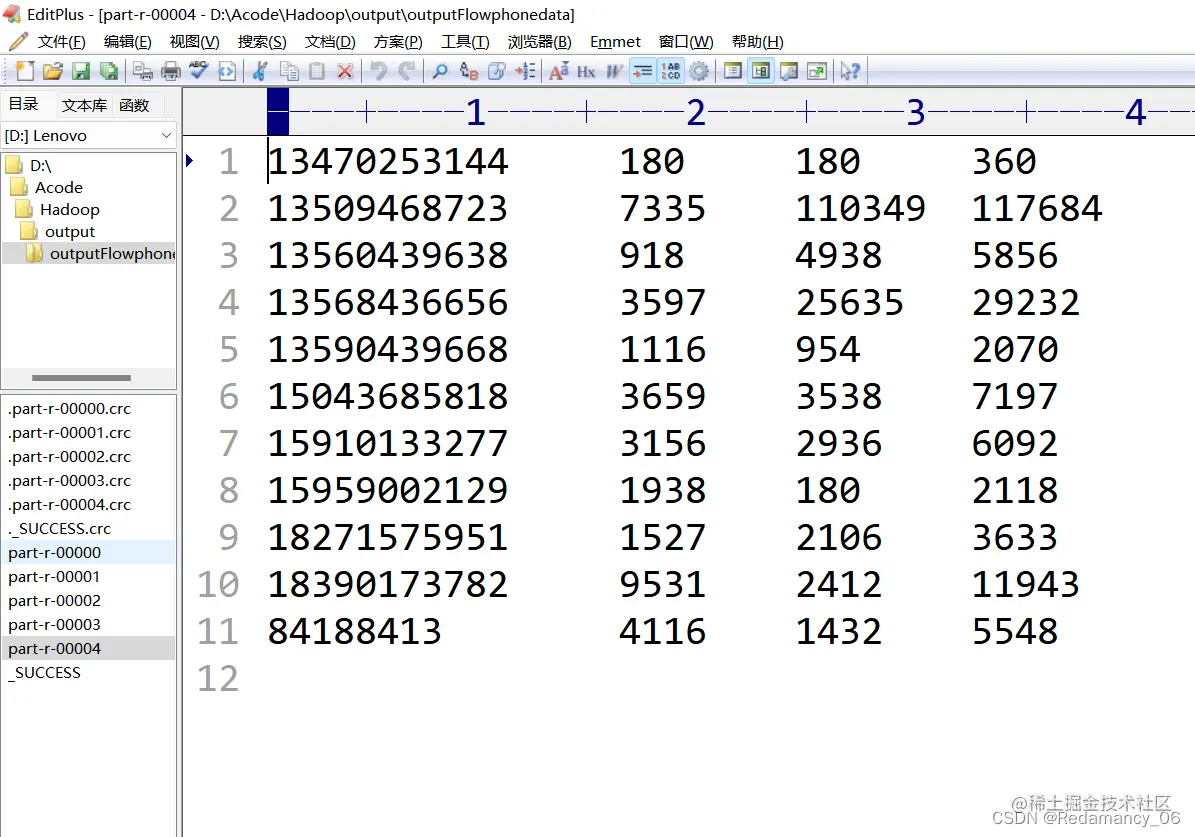Open the 文件(F) menu
1195x837 pixels.
point(61,42)
